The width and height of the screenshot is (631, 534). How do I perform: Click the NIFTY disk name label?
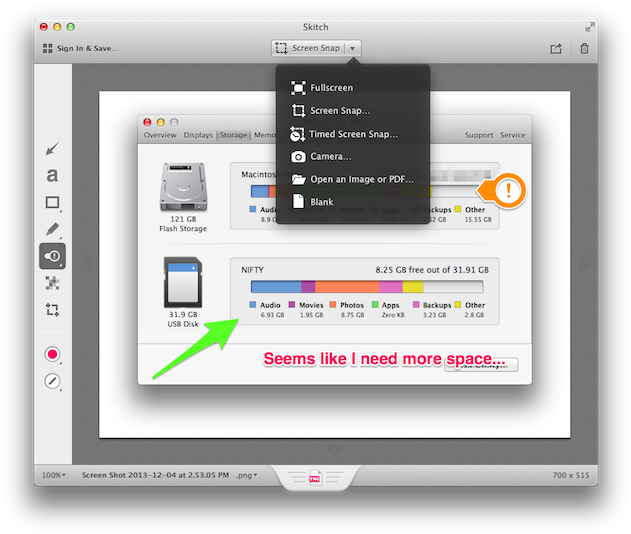[252, 270]
